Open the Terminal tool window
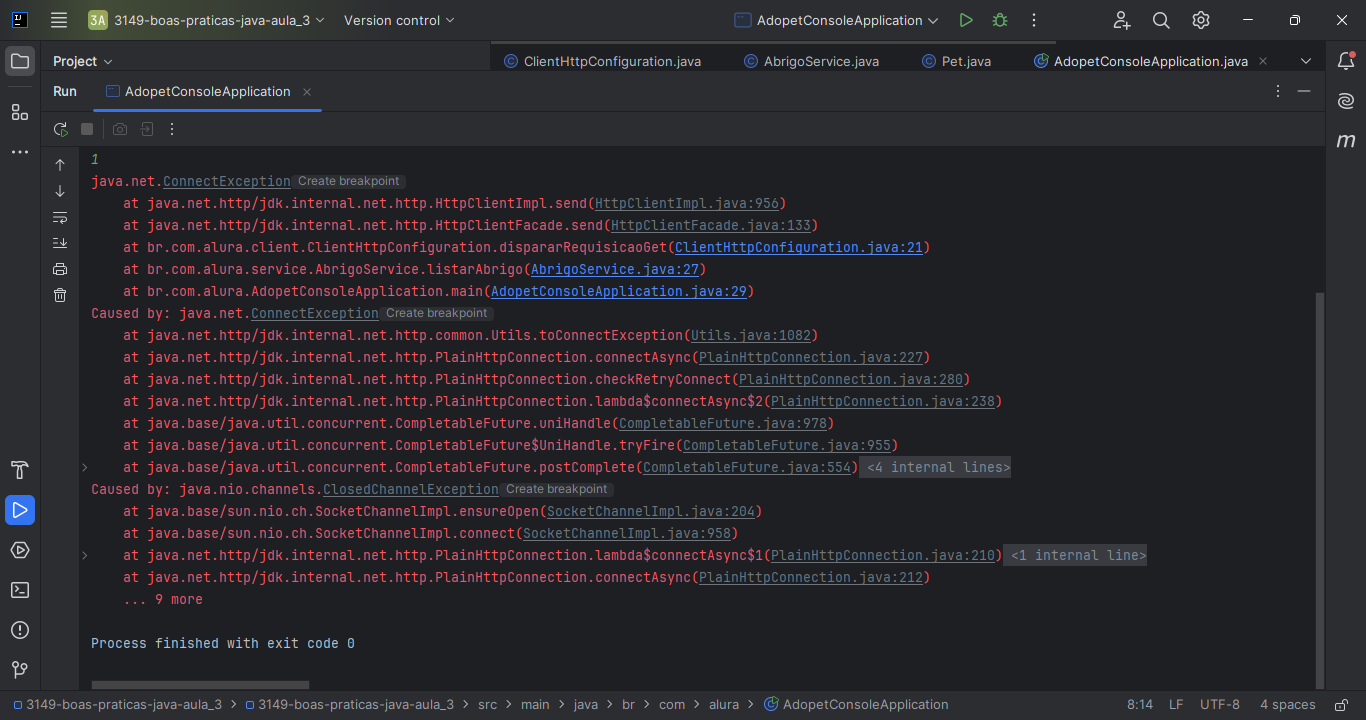This screenshot has height=720, width=1366. 20,590
